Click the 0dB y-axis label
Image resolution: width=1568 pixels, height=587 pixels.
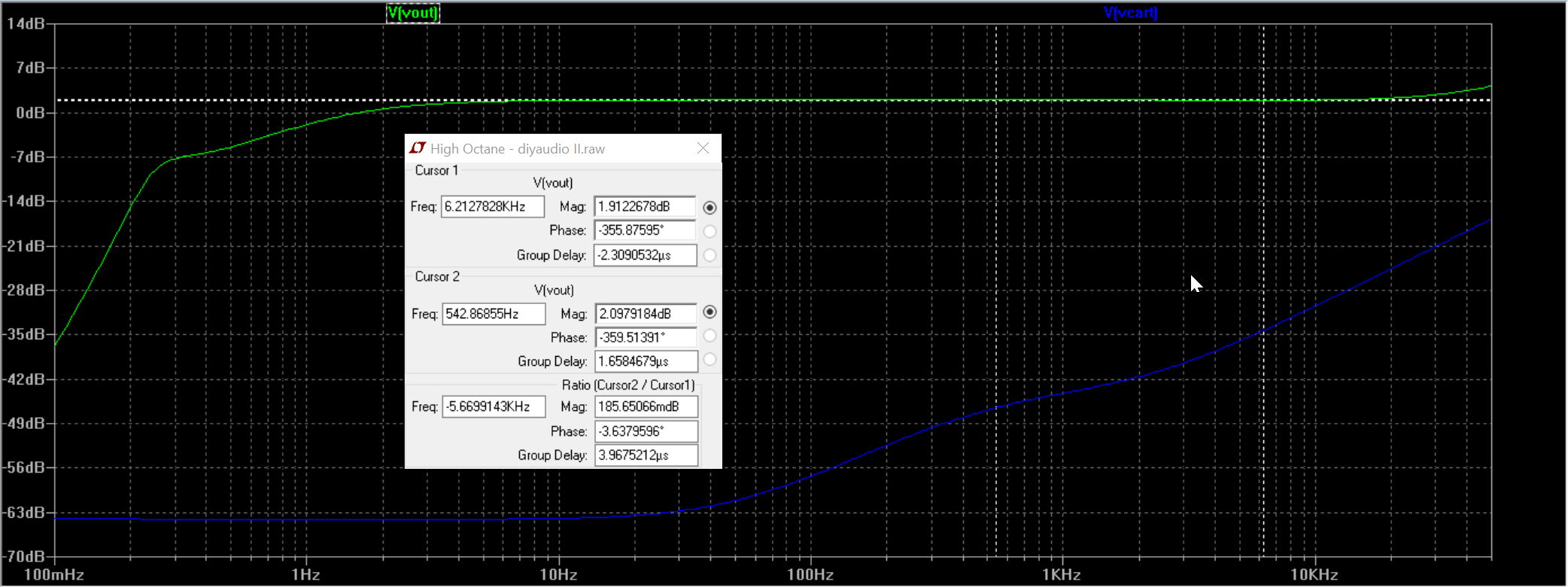point(30,113)
